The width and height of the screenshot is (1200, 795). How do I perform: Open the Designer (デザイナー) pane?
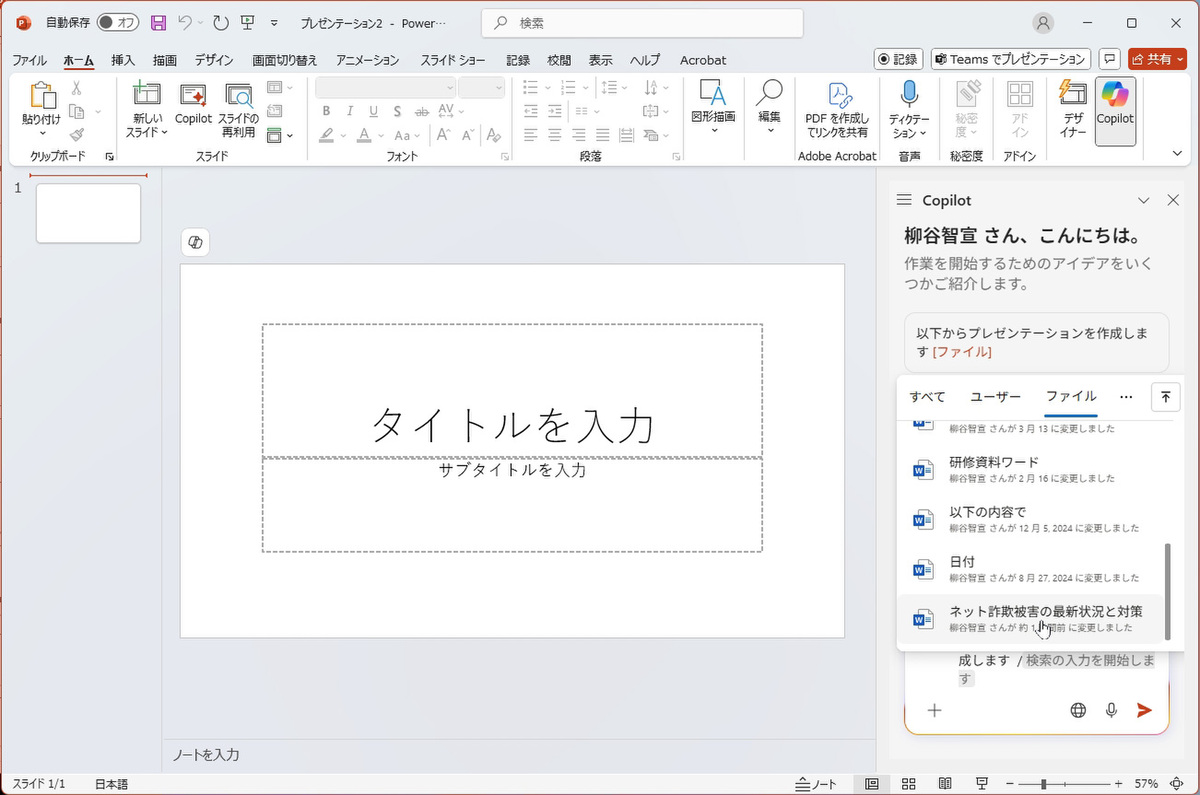coord(1073,110)
